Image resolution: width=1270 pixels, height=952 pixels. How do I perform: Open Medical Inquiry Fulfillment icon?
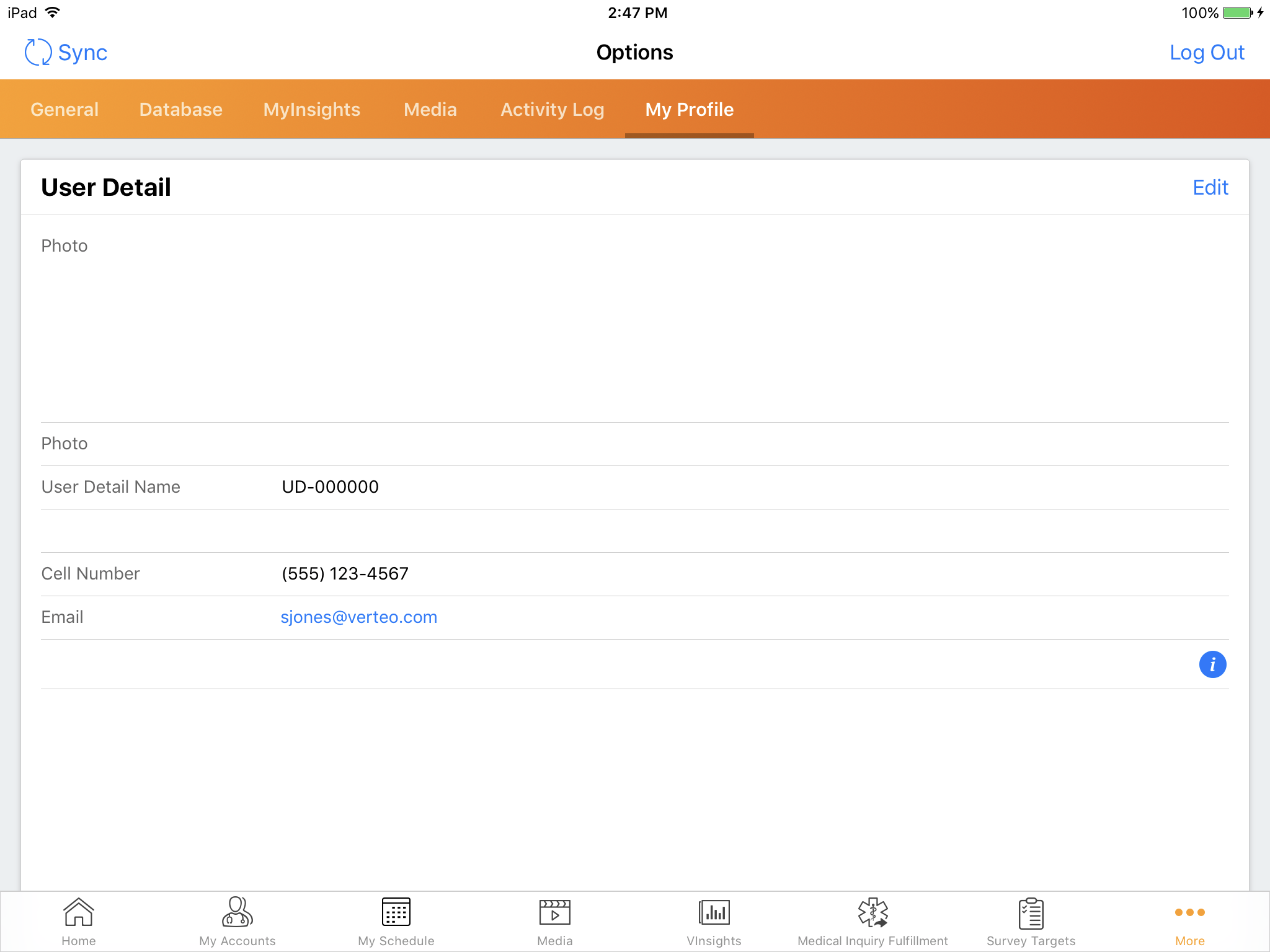click(x=873, y=913)
